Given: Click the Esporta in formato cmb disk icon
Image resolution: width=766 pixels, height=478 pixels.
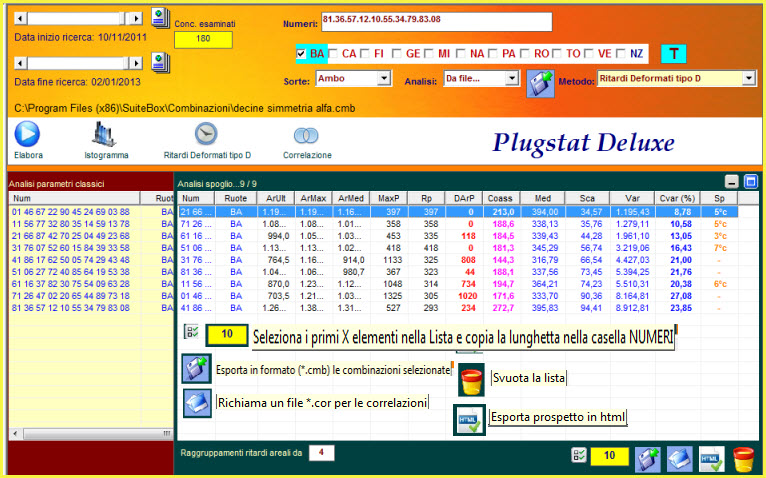Looking at the screenshot, I should pyautogui.click(x=196, y=369).
